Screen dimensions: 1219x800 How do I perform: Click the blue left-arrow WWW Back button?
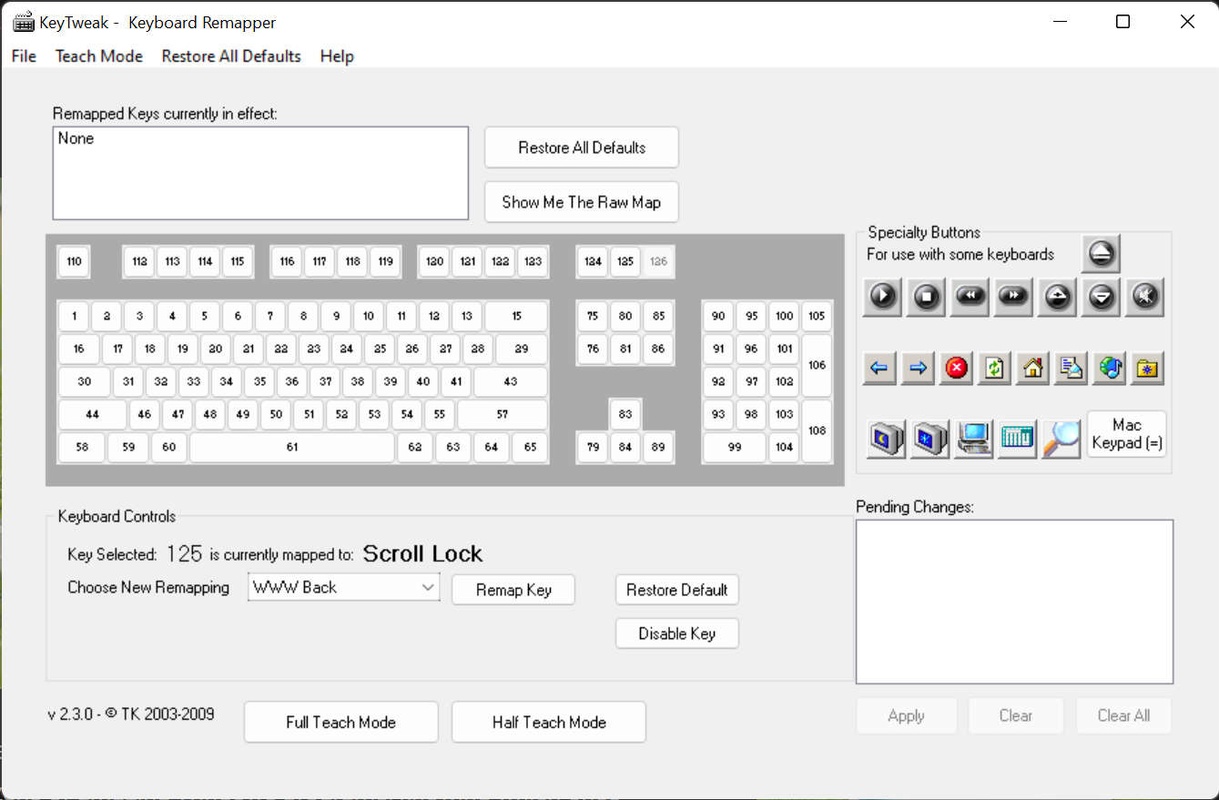(x=879, y=369)
